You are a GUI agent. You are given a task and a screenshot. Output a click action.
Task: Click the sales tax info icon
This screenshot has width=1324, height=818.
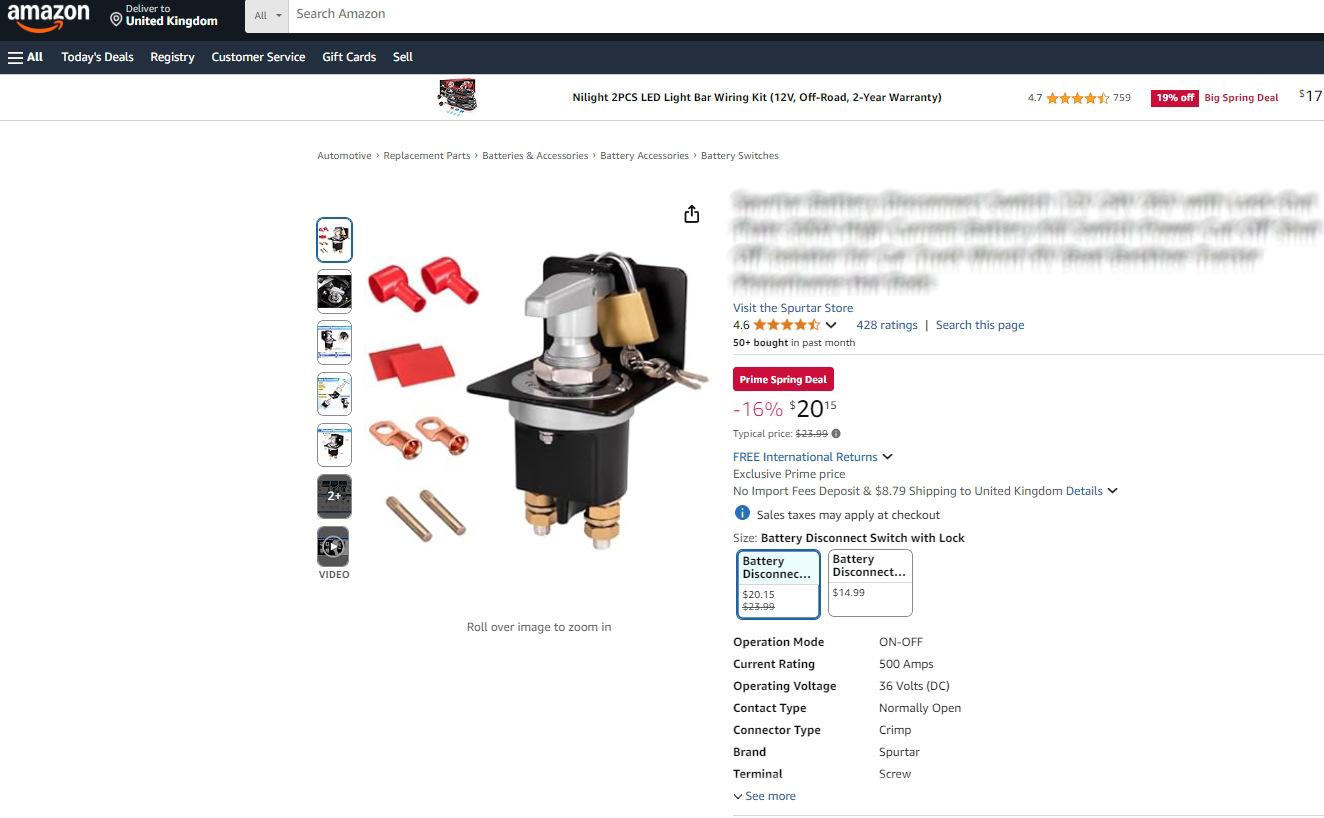[x=742, y=513]
